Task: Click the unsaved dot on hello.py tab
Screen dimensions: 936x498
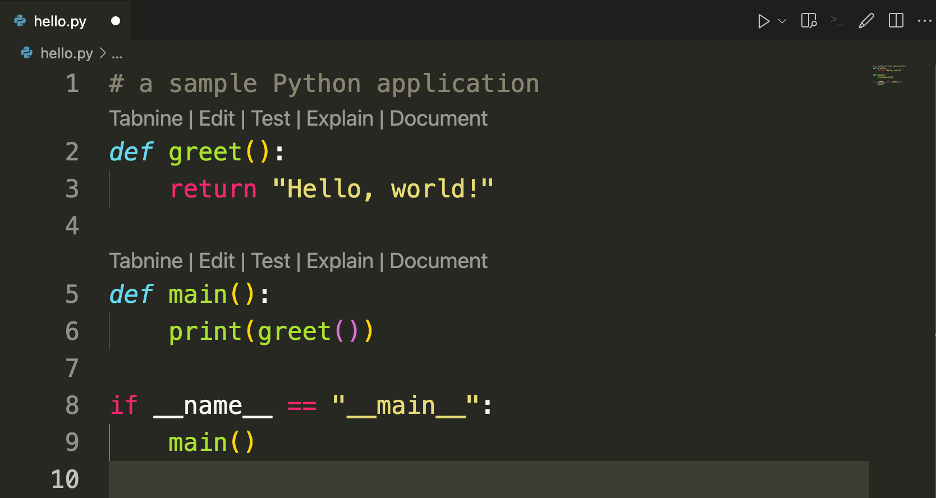Action: coord(115,20)
